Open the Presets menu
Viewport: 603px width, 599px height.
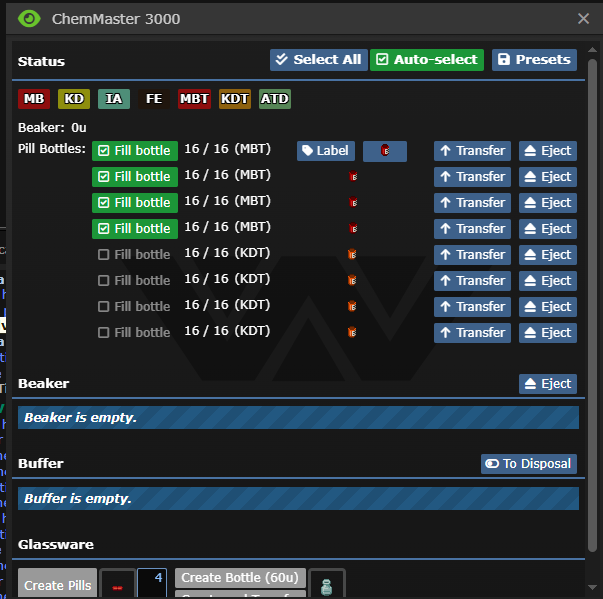tap(534, 60)
